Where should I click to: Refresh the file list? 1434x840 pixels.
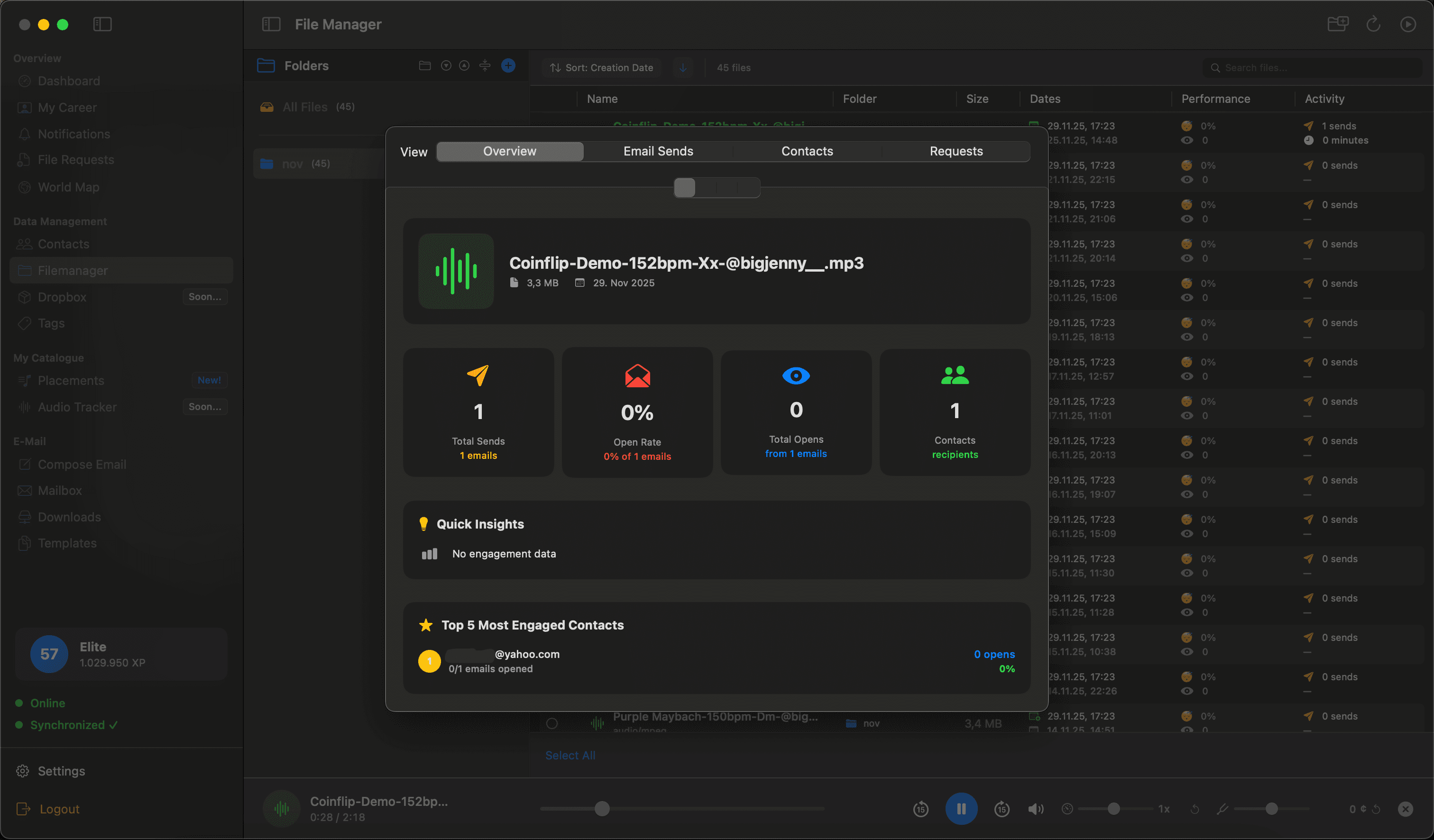pyautogui.click(x=1373, y=24)
